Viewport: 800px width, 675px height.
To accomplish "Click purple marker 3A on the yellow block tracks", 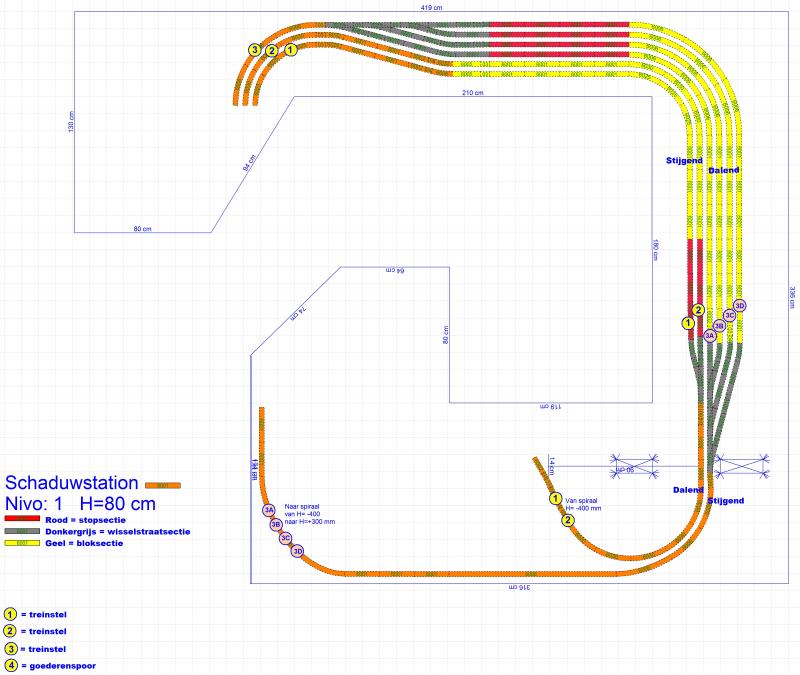I will click(x=710, y=335).
